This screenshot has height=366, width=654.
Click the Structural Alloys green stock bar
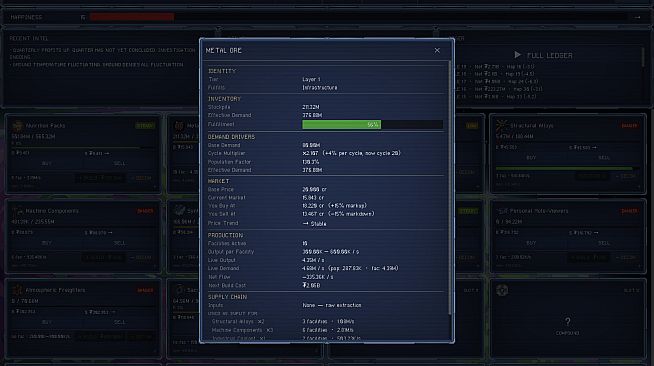click(x=564, y=168)
